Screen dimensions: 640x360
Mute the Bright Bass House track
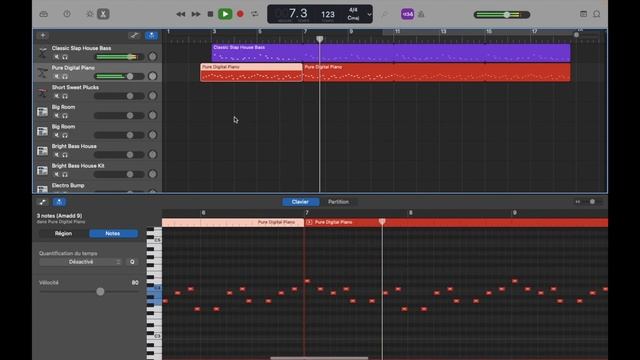[x=57, y=155]
